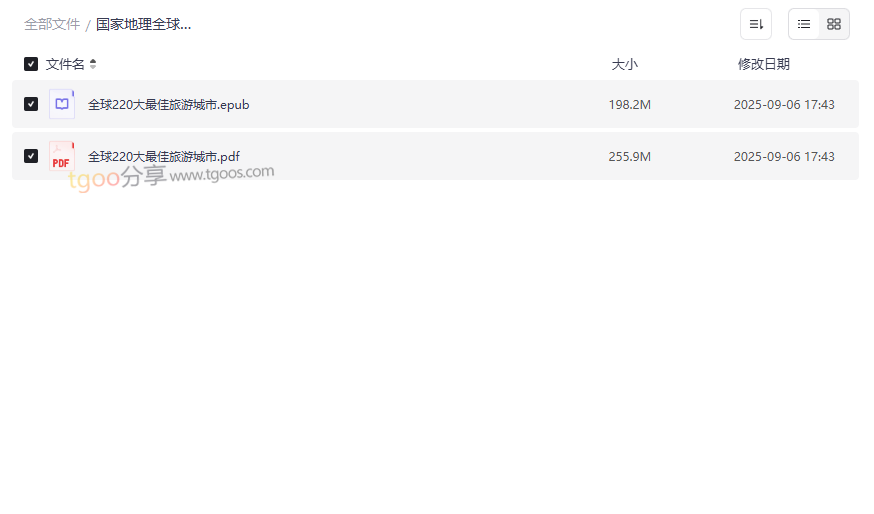This screenshot has width=874, height=514.
Task: Click the 255.9M size of pdf row
Action: coord(629,157)
